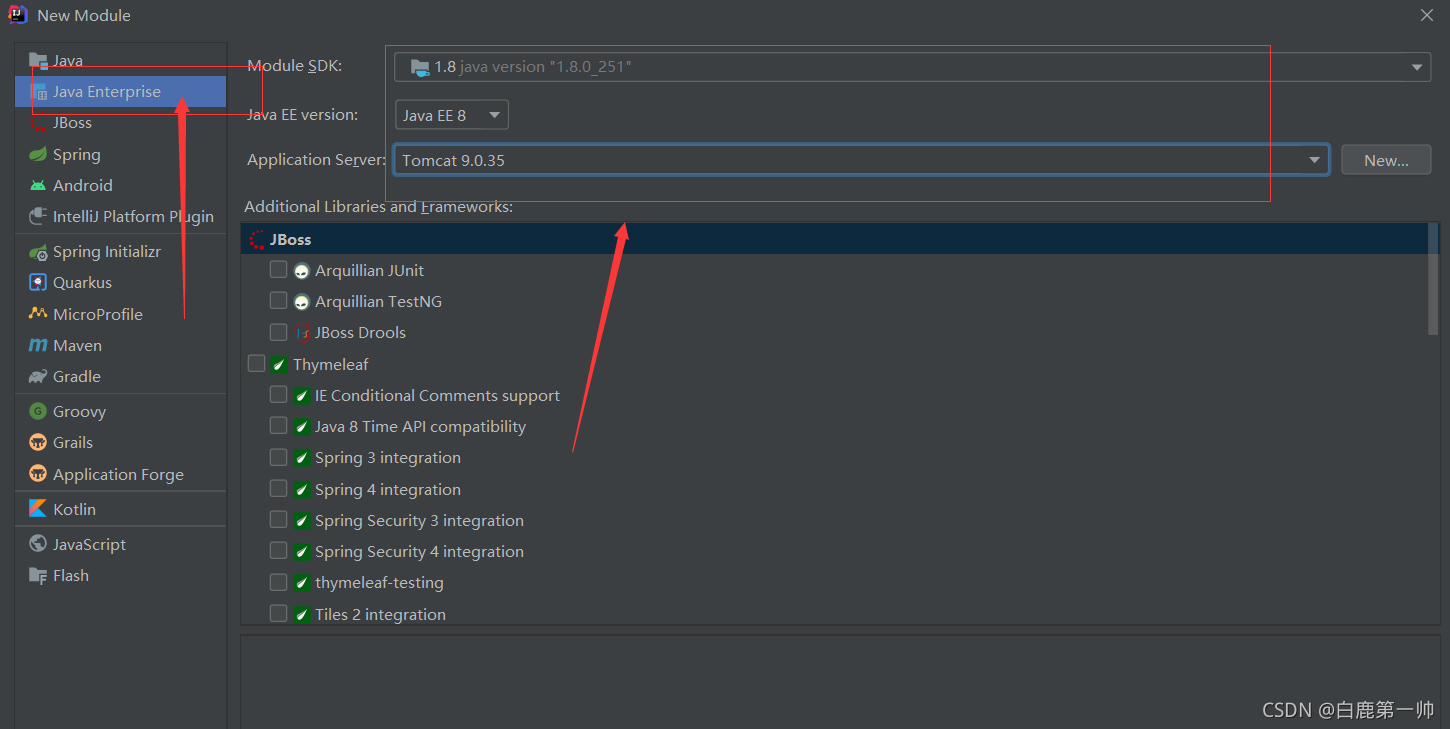Viewport: 1450px width, 729px height.
Task: Check IE Conditional Comments support
Action: (x=279, y=395)
